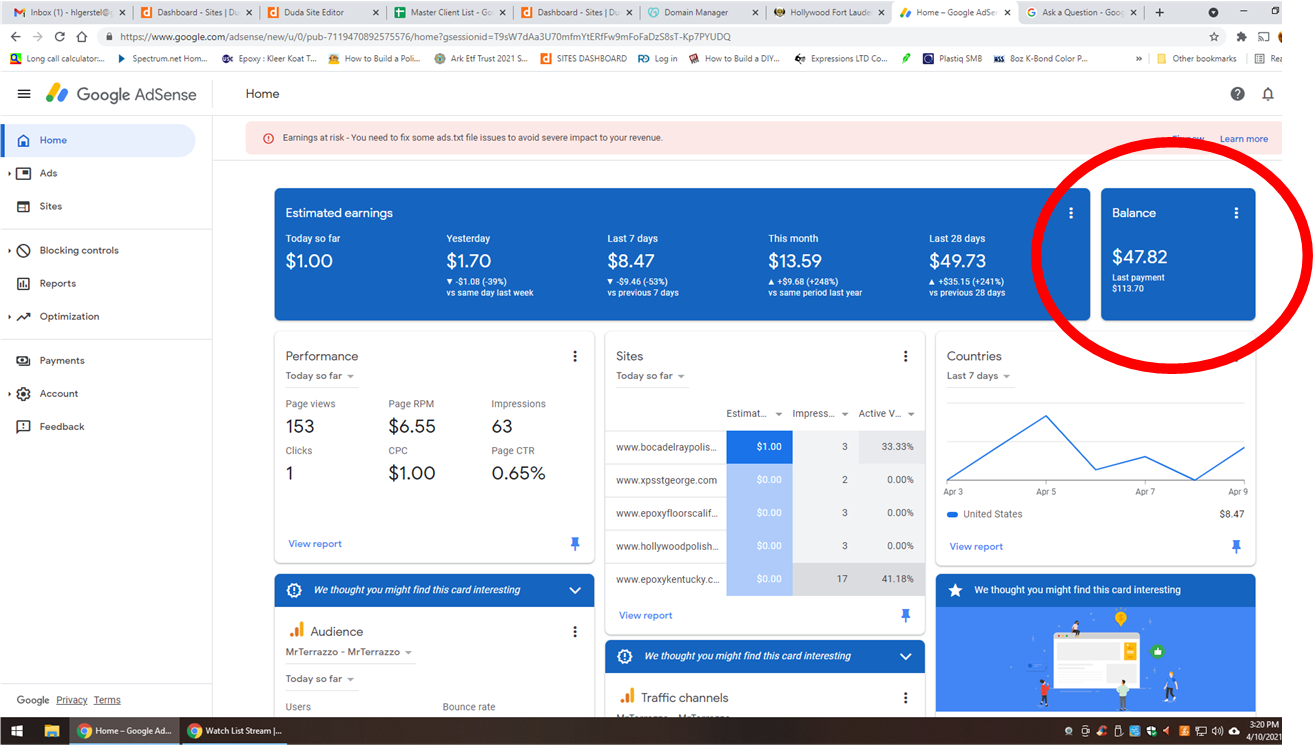1314x745 pixels.
Task: Open File Explorer from the taskbar
Action: [x=52, y=731]
